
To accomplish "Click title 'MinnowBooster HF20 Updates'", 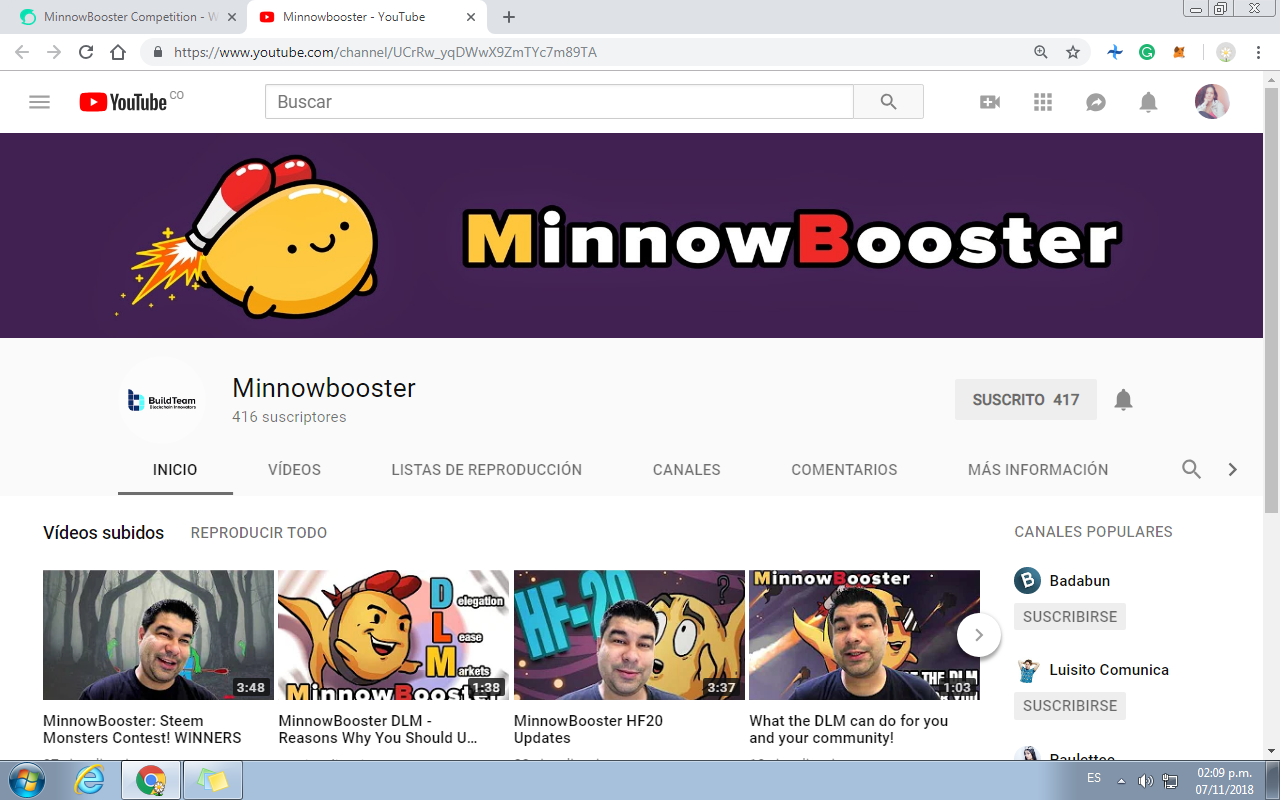I will tap(588, 729).
